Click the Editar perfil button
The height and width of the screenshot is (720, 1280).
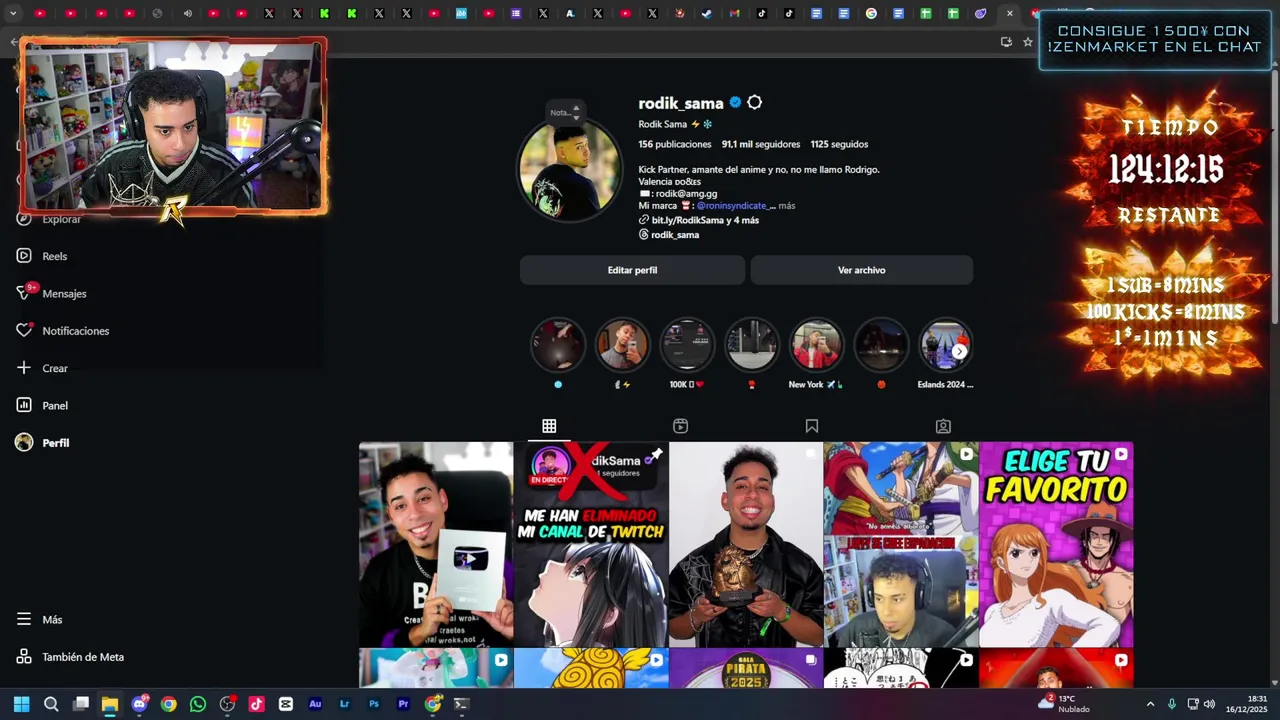pyautogui.click(x=632, y=270)
